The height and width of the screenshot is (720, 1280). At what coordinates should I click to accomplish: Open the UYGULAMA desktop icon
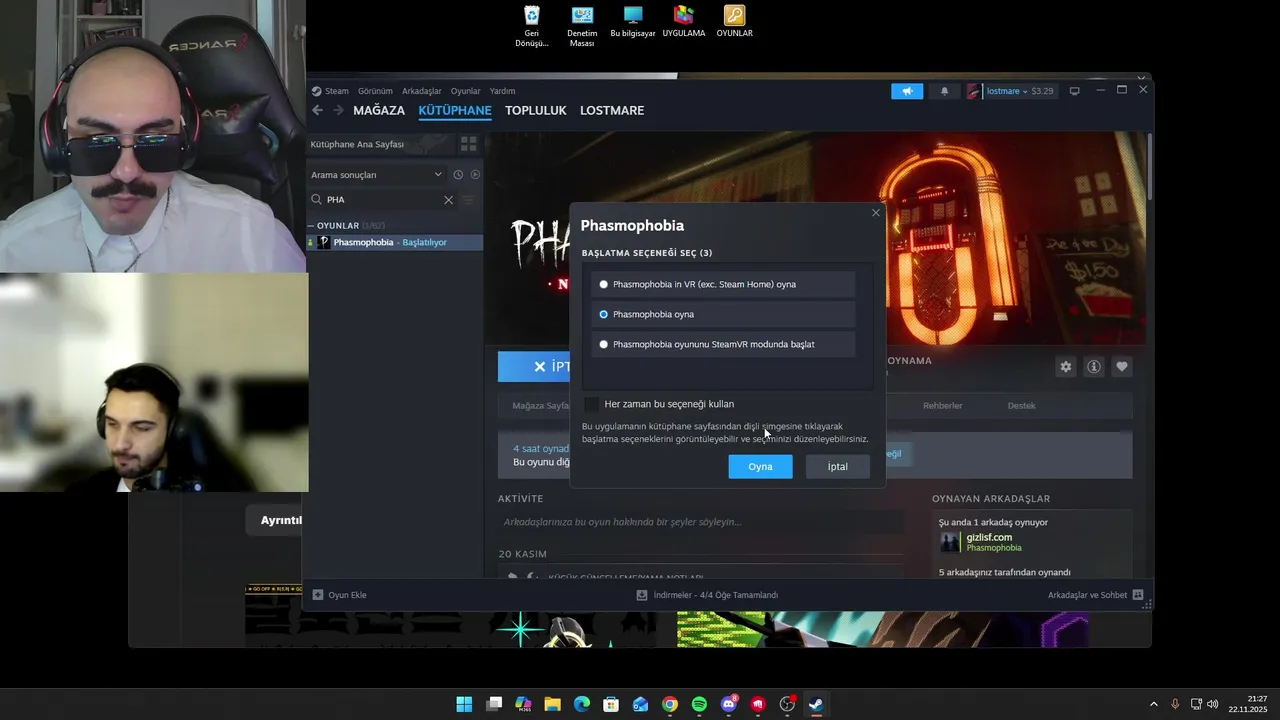[x=684, y=22]
